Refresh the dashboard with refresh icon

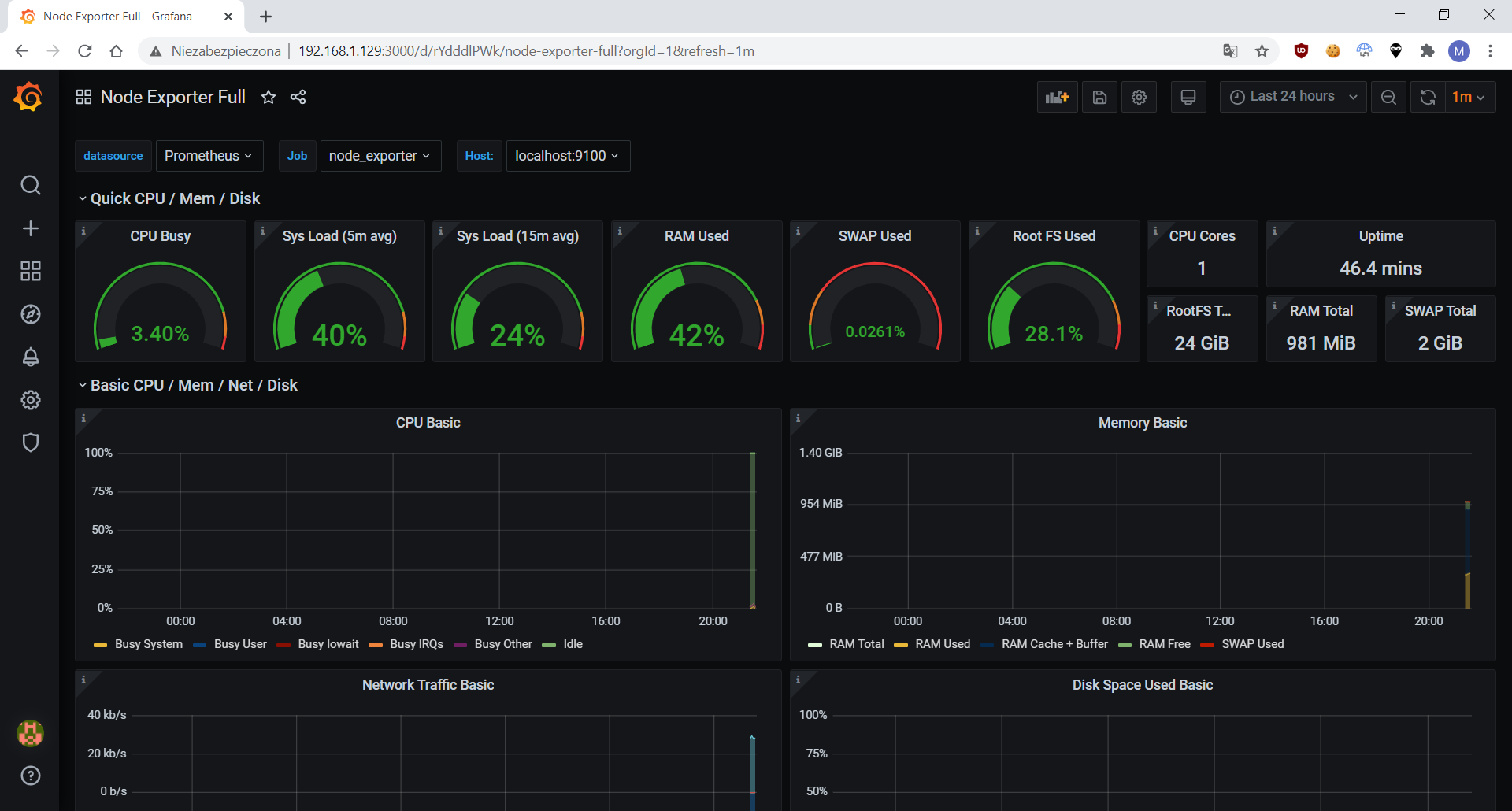pyautogui.click(x=1428, y=97)
